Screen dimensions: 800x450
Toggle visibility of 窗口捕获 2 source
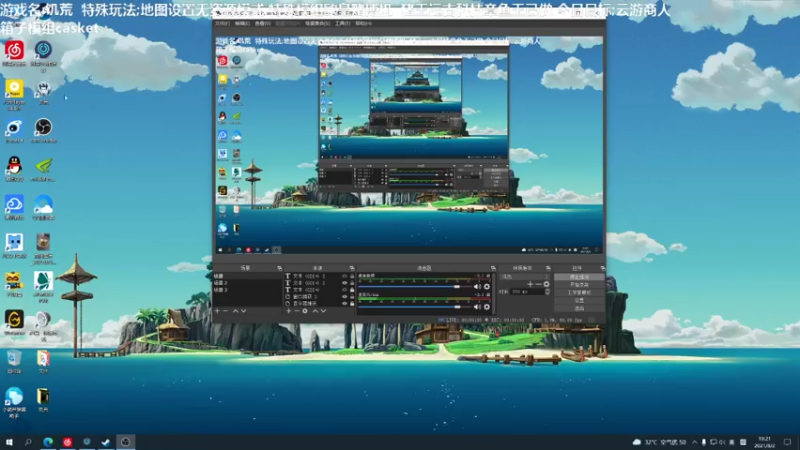pyautogui.click(x=344, y=296)
